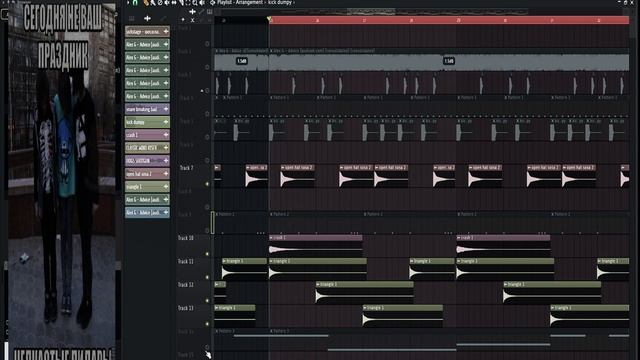Viewport: 640px width, 360px height.
Task: Select the Delete tool in playlist toolbar
Action: tap(160, 3)
